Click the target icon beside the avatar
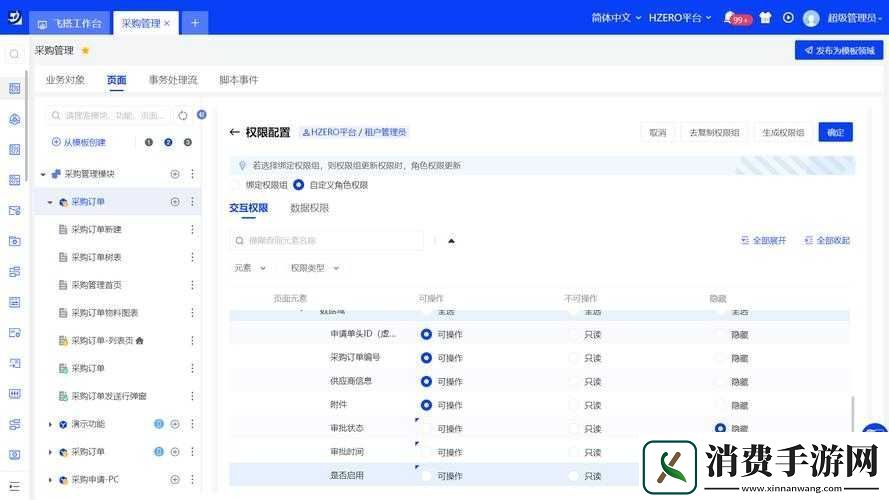The width and height of the screenshot is (889, 500). [788, 18]
